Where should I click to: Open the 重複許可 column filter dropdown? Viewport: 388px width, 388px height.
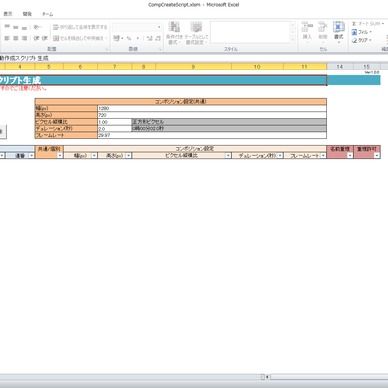[x=377, y=155]
